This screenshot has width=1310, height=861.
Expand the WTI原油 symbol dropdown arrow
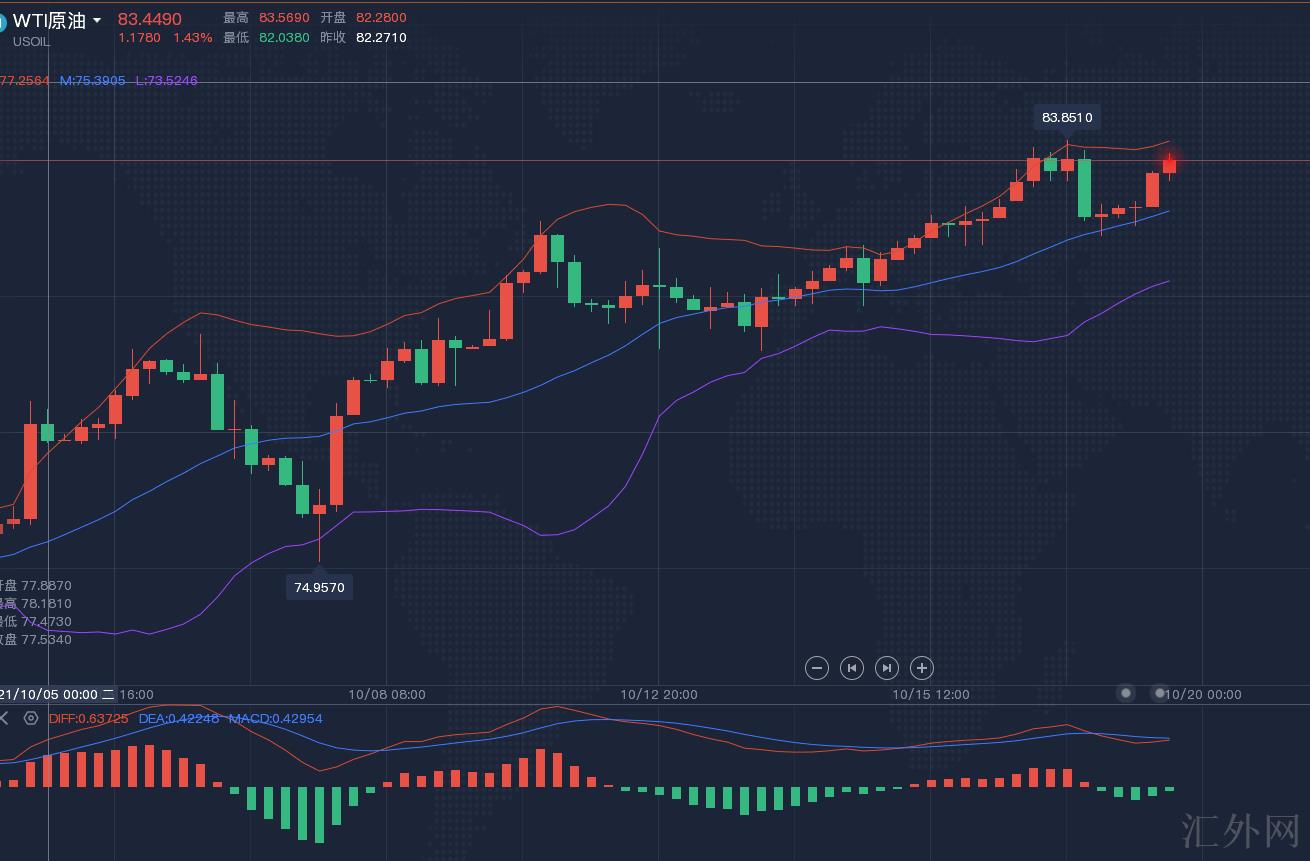click(x=97, y=21)
